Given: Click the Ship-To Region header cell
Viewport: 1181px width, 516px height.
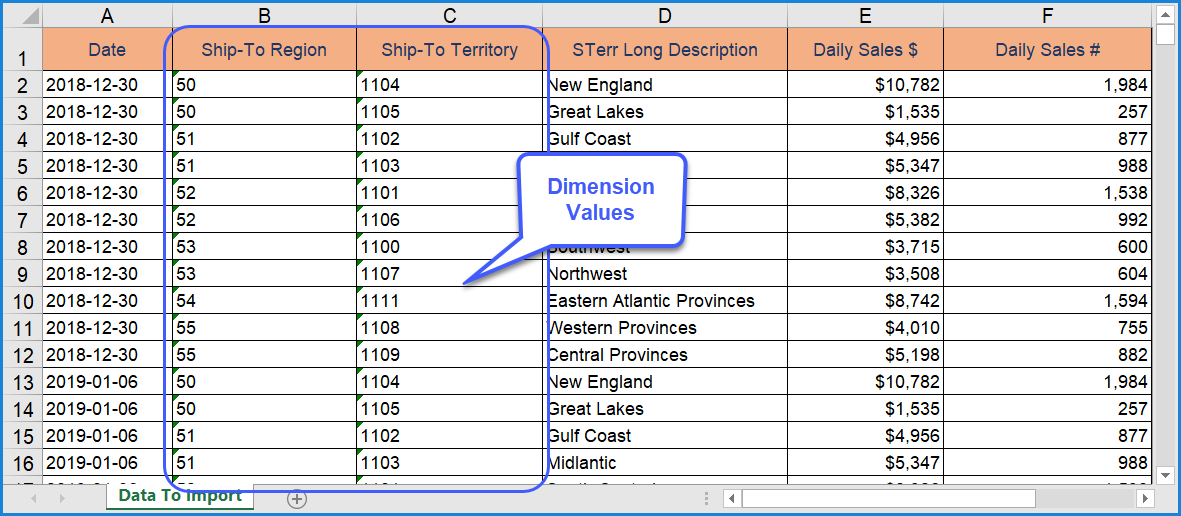Looking at the screenshot, I should pyautogui.click(x=264, y=50).
